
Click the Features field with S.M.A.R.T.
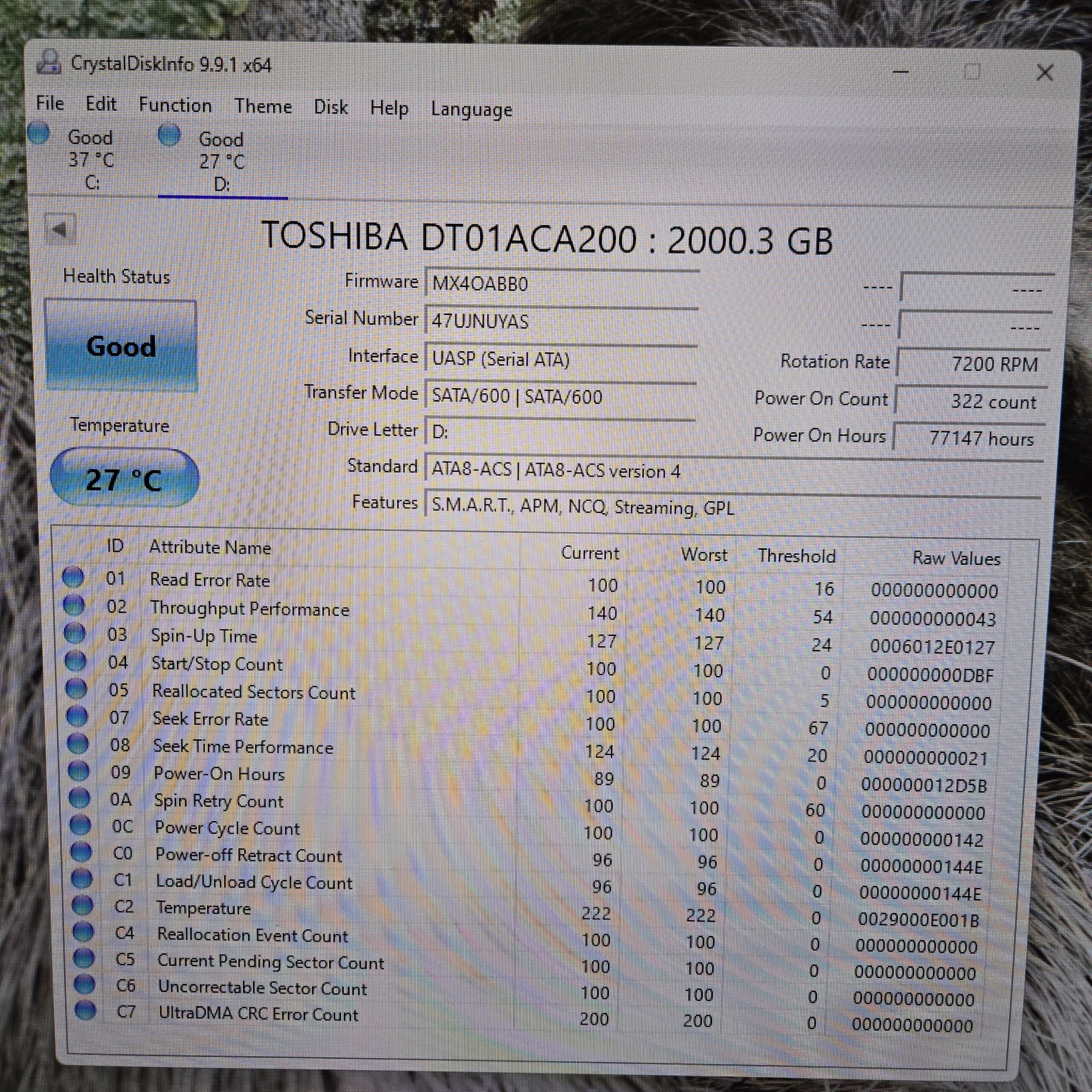(732, 508)
